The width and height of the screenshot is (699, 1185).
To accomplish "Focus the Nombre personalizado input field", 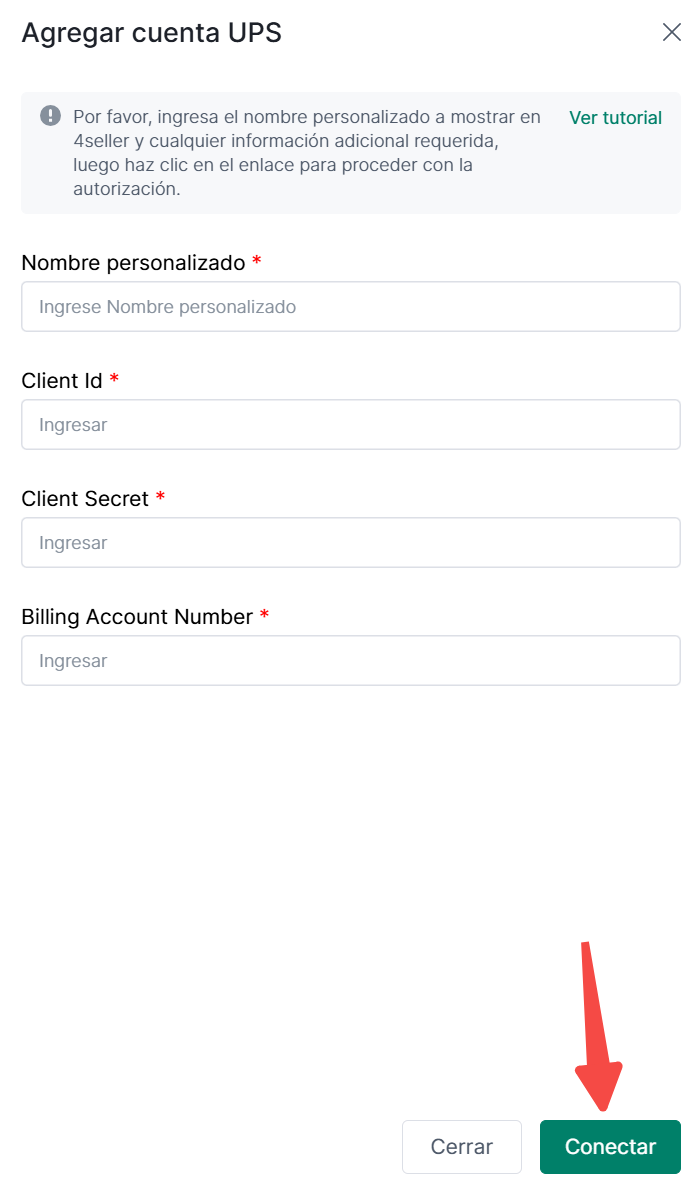I will tap(350, 307).
